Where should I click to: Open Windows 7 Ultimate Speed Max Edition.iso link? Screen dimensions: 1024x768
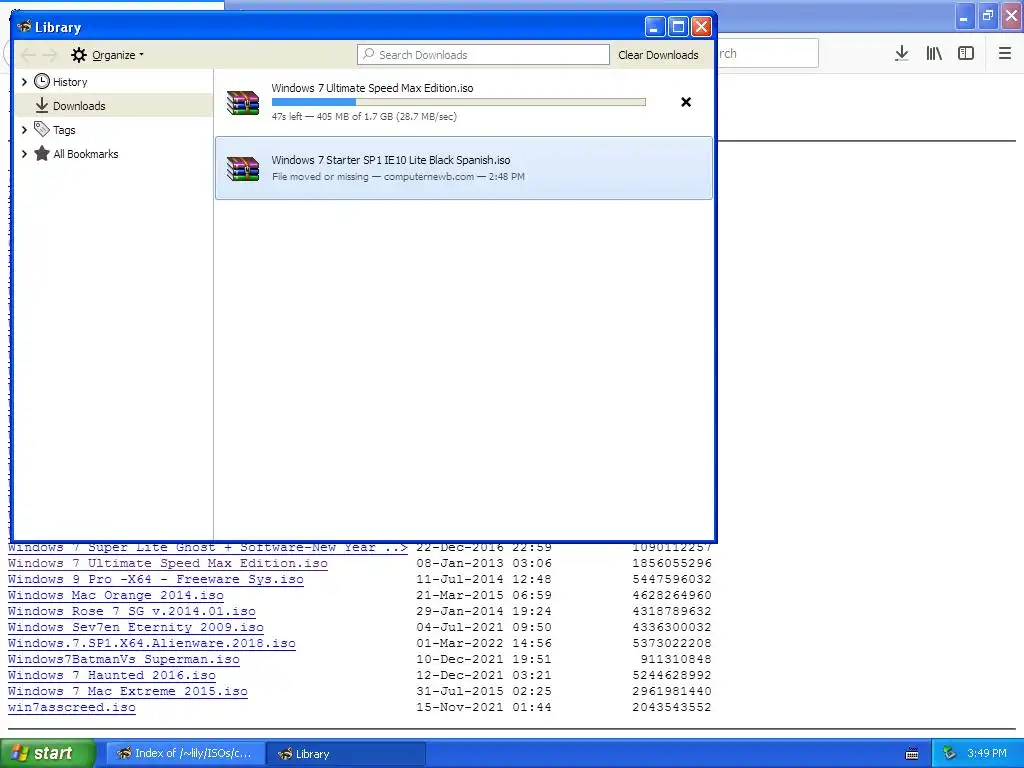(x=168, y=563)
